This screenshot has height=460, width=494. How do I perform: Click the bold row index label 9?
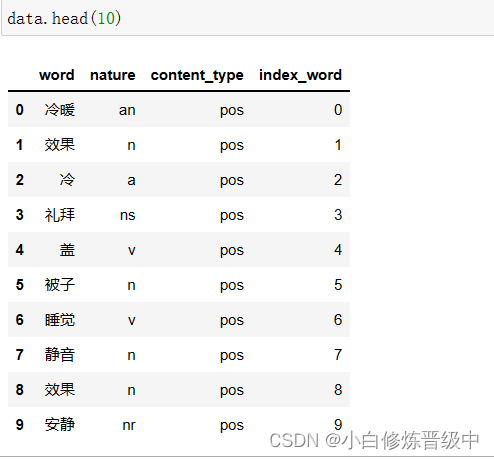point(20,425)
